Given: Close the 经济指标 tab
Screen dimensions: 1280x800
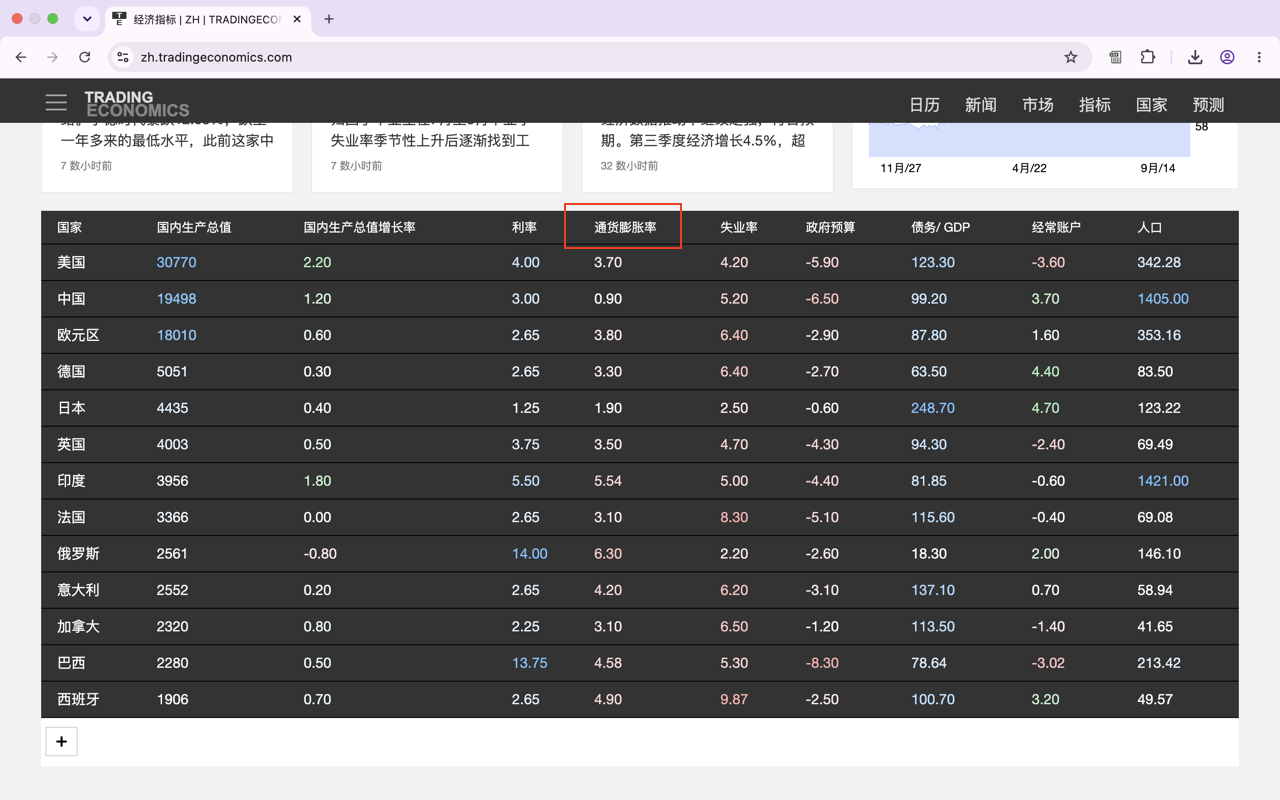Looking at the screenshot, I should click(297, 19).
